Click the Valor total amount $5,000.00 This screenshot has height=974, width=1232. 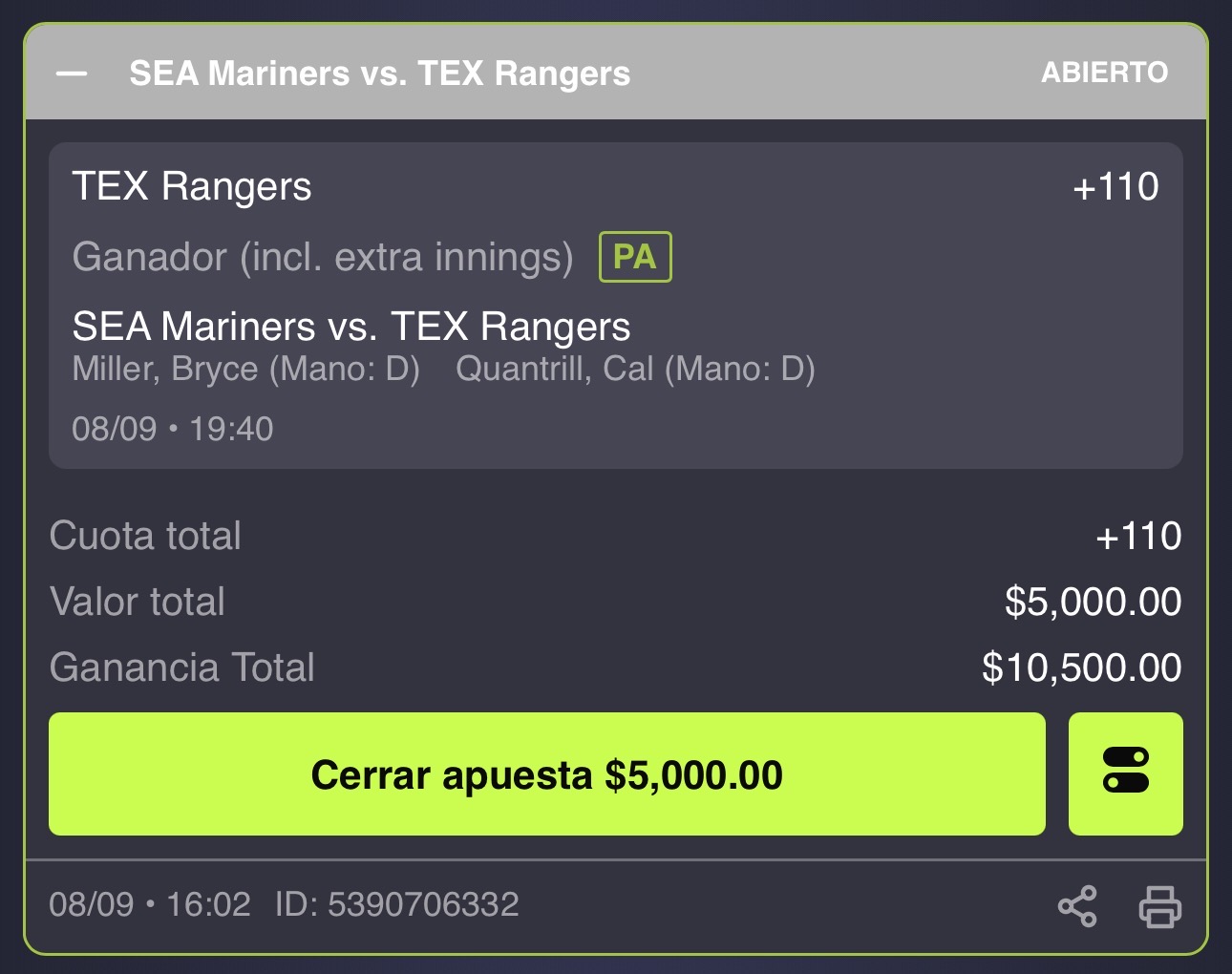point(1094,602)
